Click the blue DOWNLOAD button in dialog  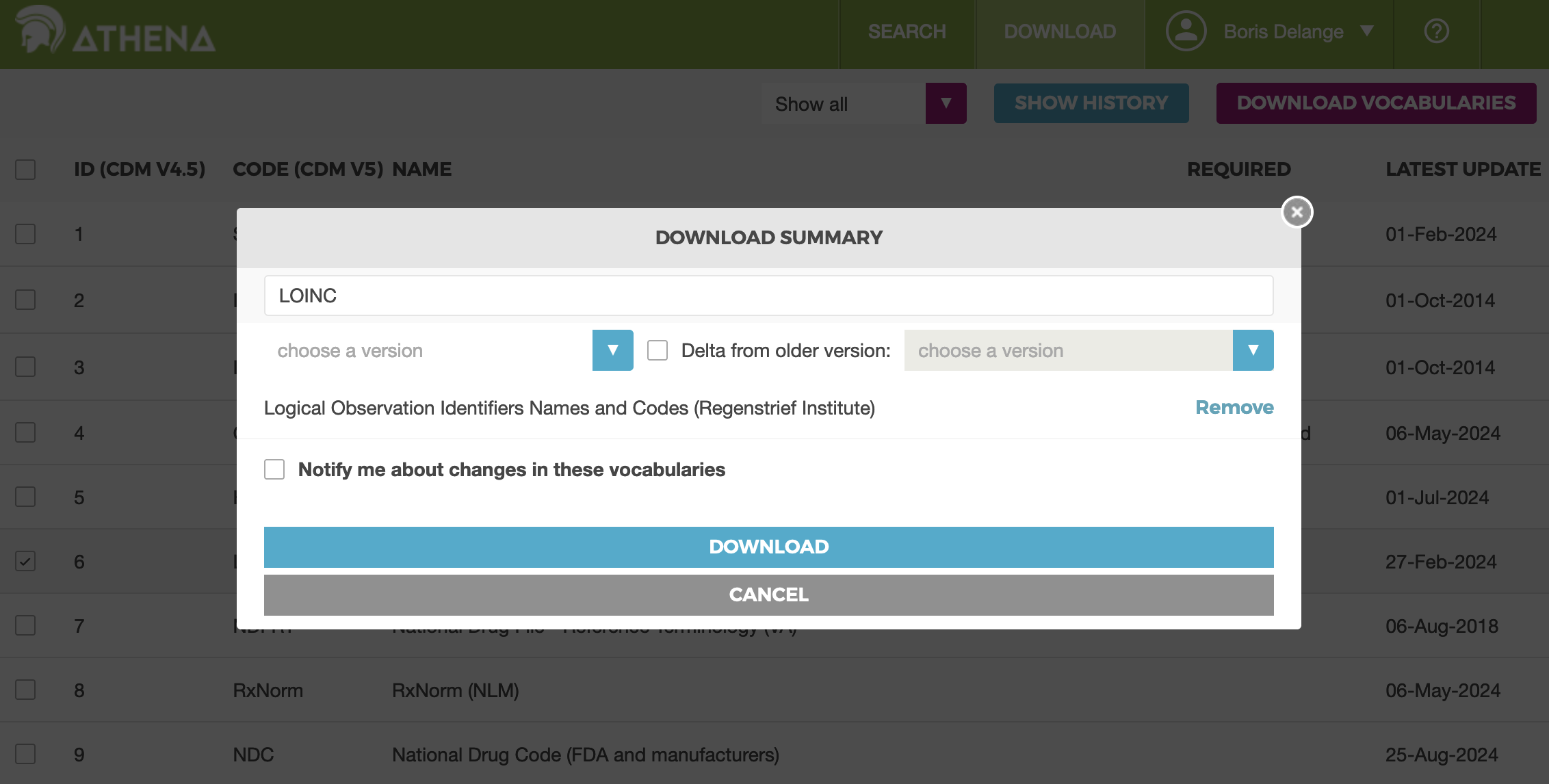768,547
